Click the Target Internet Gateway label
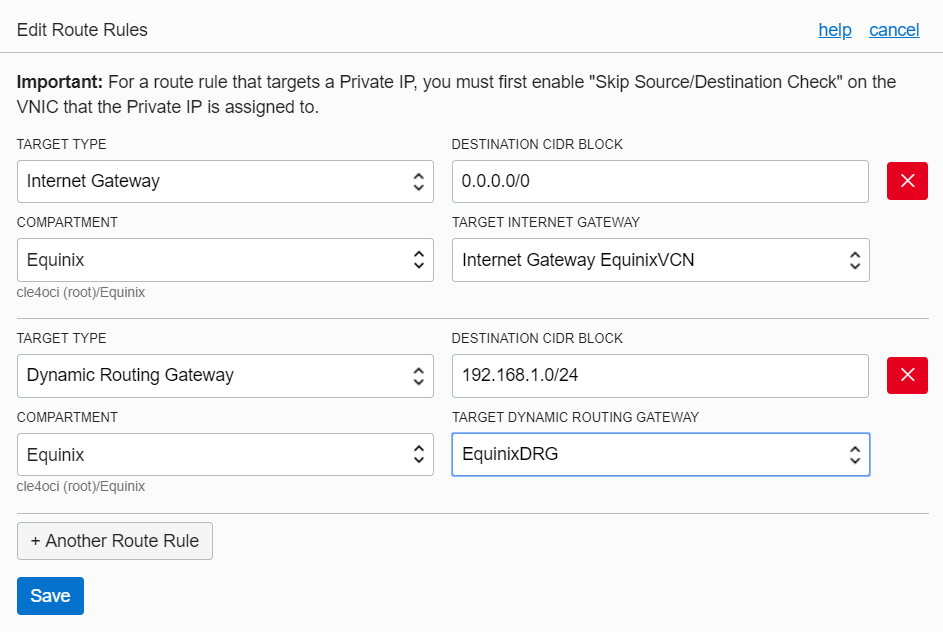 [x=546, y=222]
